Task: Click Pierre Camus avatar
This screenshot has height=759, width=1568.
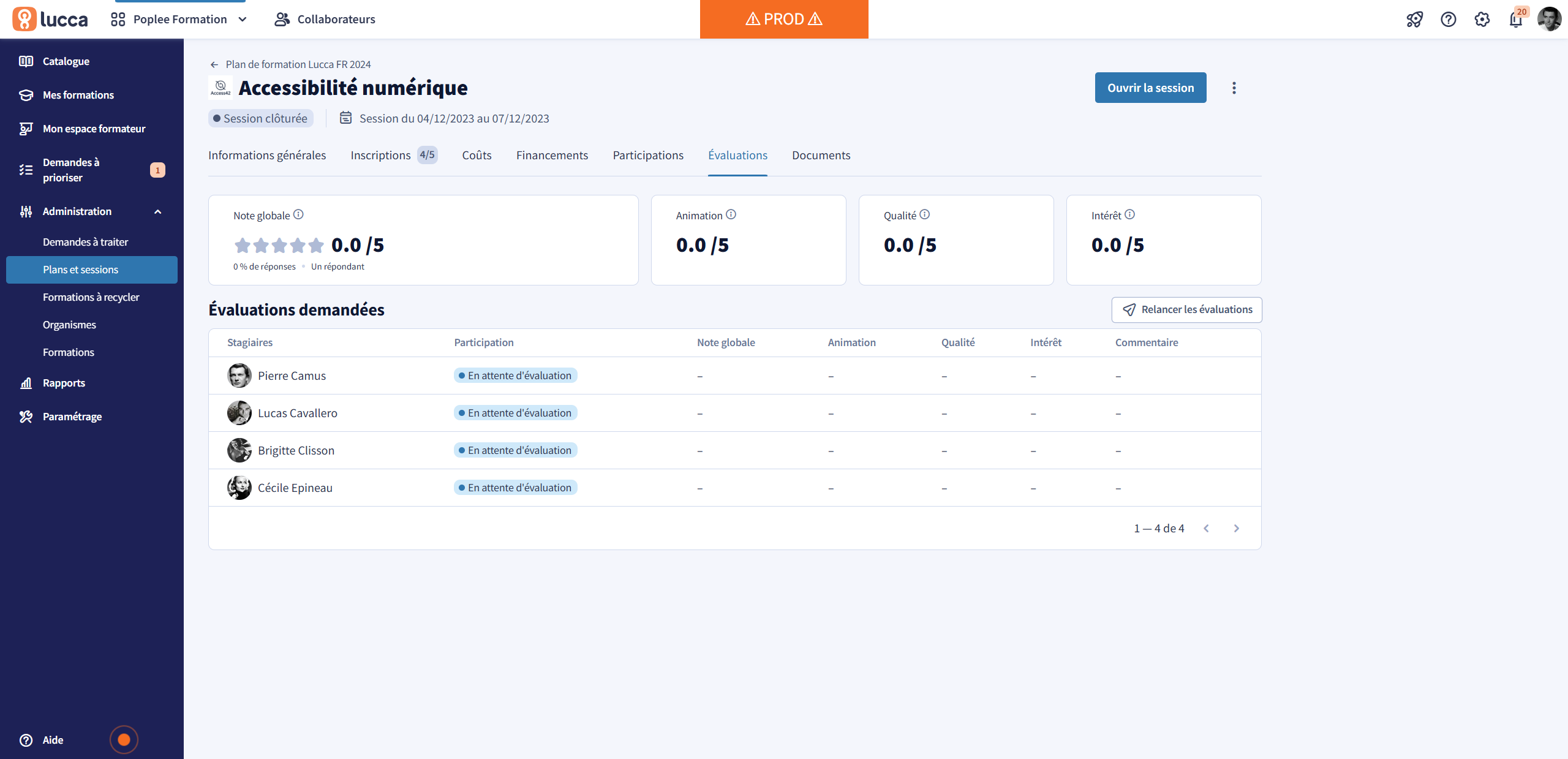Action: tap(239, 376)
